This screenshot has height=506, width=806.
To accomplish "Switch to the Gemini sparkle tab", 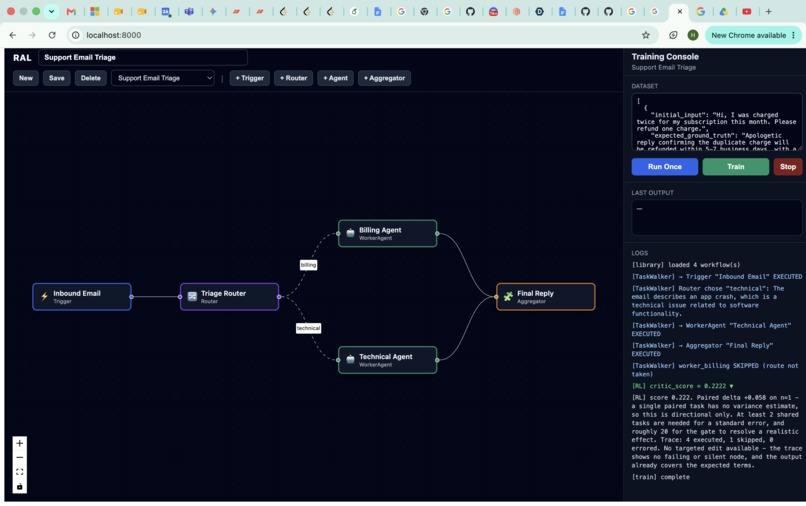I will point(212,11).
